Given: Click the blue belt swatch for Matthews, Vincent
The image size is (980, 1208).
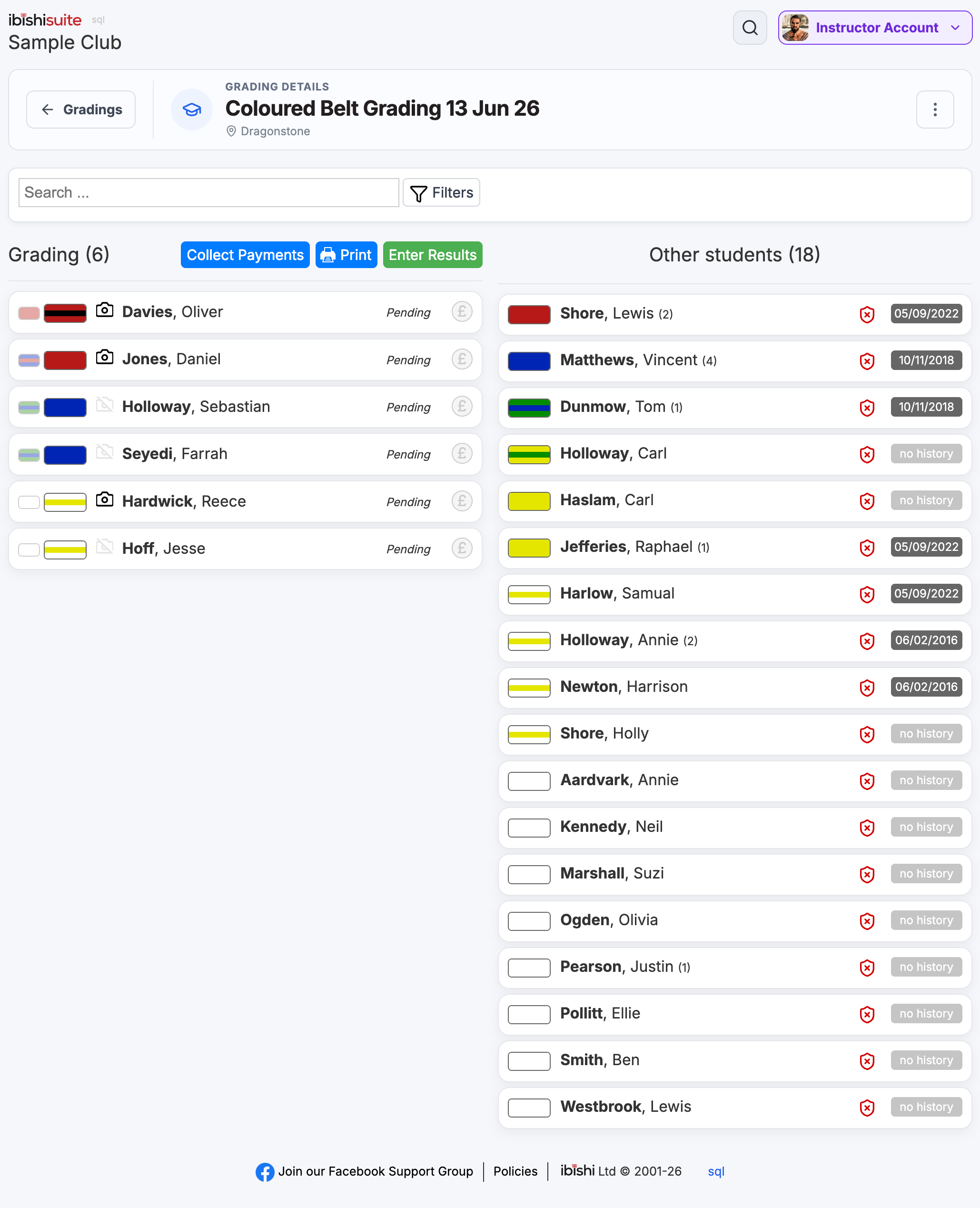Looking at the screenshot, I should coord(529,361).
